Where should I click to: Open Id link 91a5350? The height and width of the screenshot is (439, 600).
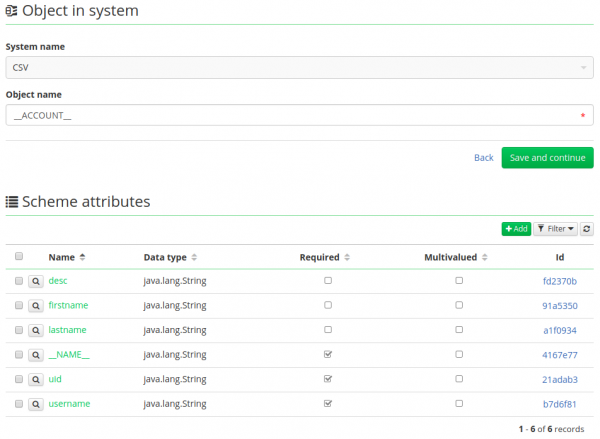coord(559,306)
